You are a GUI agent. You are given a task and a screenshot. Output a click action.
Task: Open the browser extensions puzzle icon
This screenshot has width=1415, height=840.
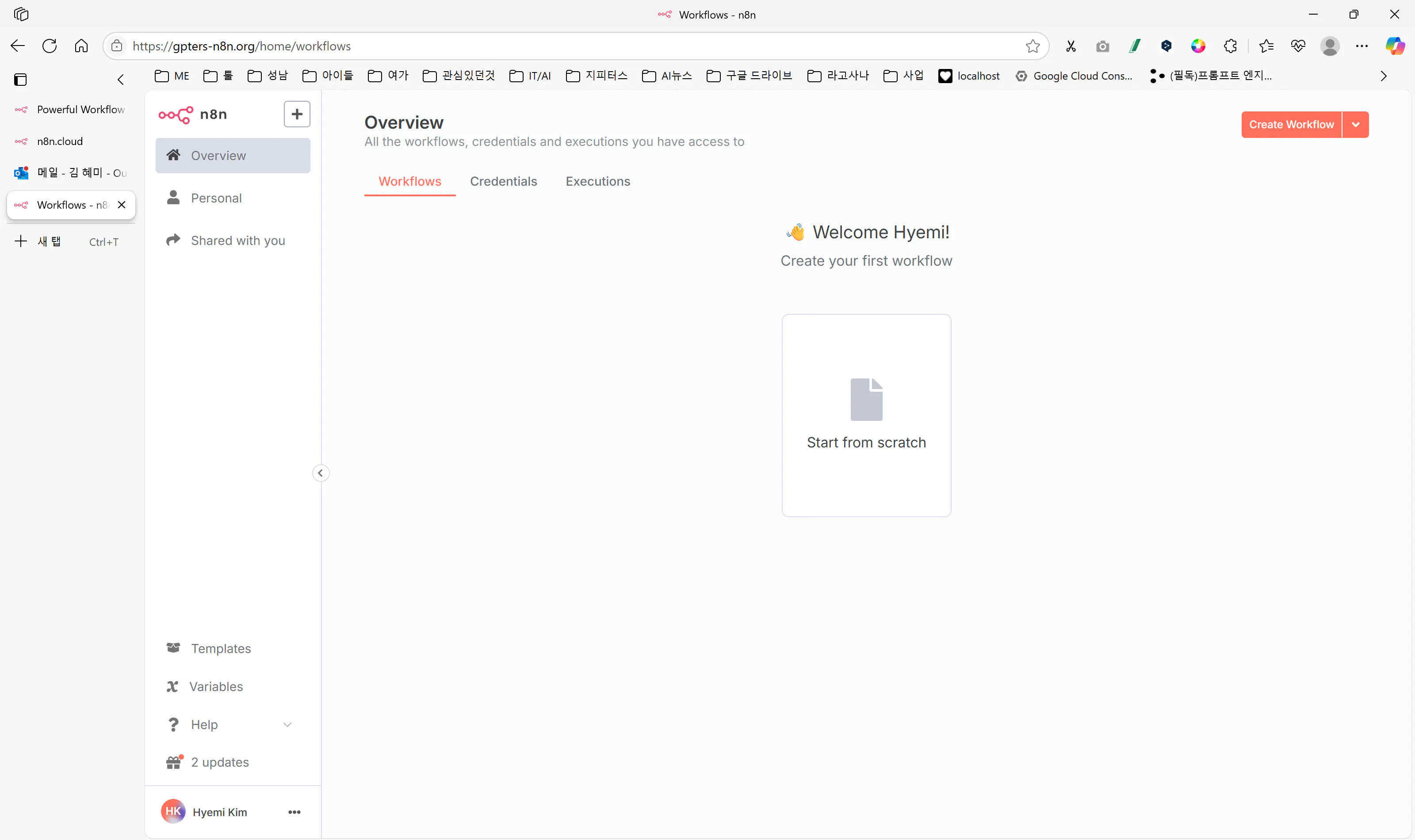[x=1230, y=46]
